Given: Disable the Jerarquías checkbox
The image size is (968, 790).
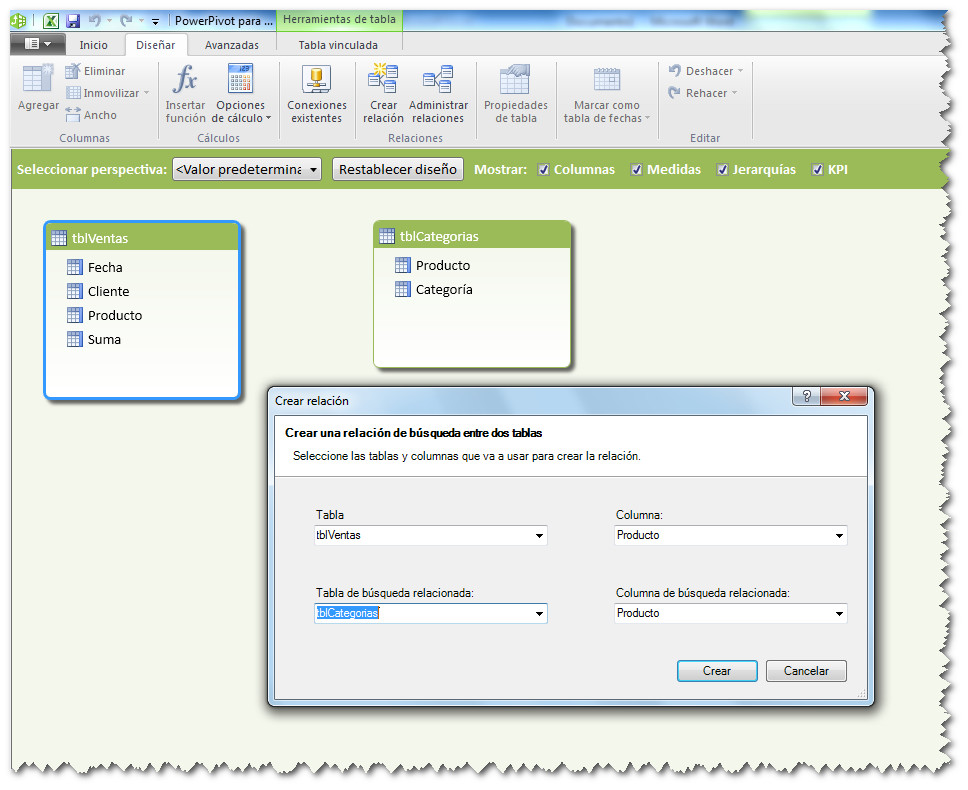Looking at the screenshot, I should pyautogui.click(x=722, y=169).
